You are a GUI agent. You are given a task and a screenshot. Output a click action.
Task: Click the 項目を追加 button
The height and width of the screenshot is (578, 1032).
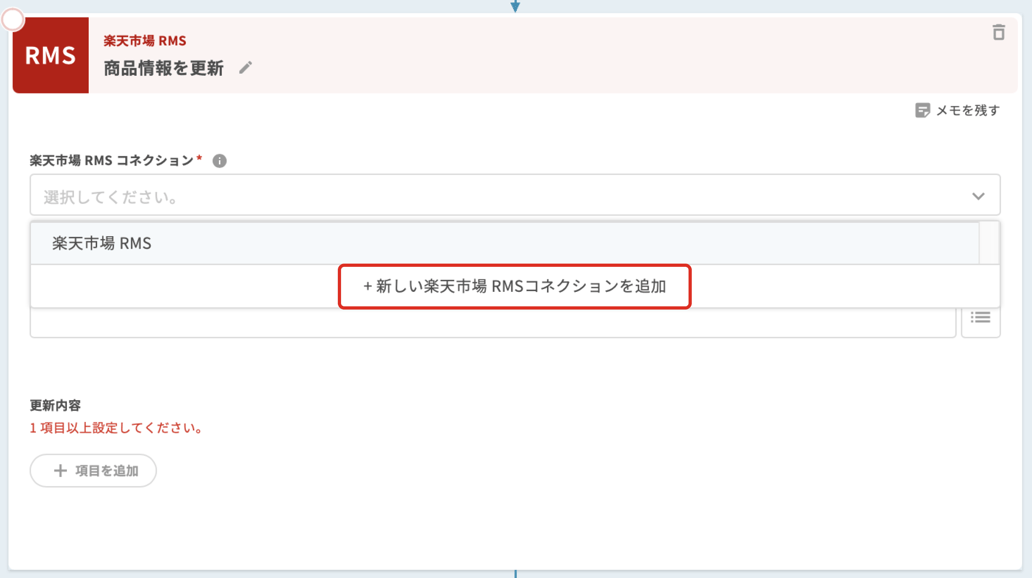(x=93, y=470)
